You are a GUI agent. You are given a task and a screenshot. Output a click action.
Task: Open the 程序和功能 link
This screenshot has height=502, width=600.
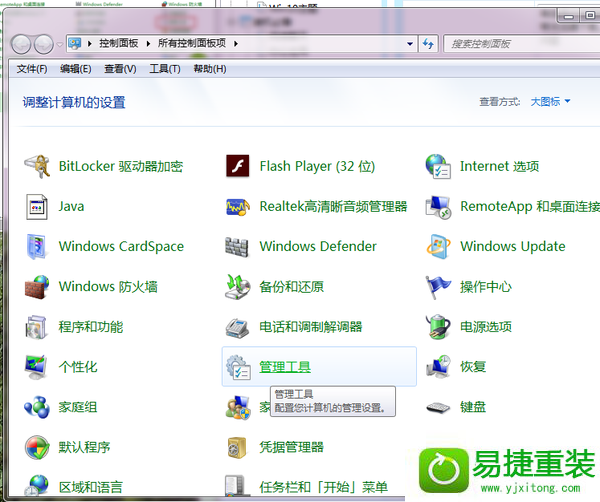point(91,327)
